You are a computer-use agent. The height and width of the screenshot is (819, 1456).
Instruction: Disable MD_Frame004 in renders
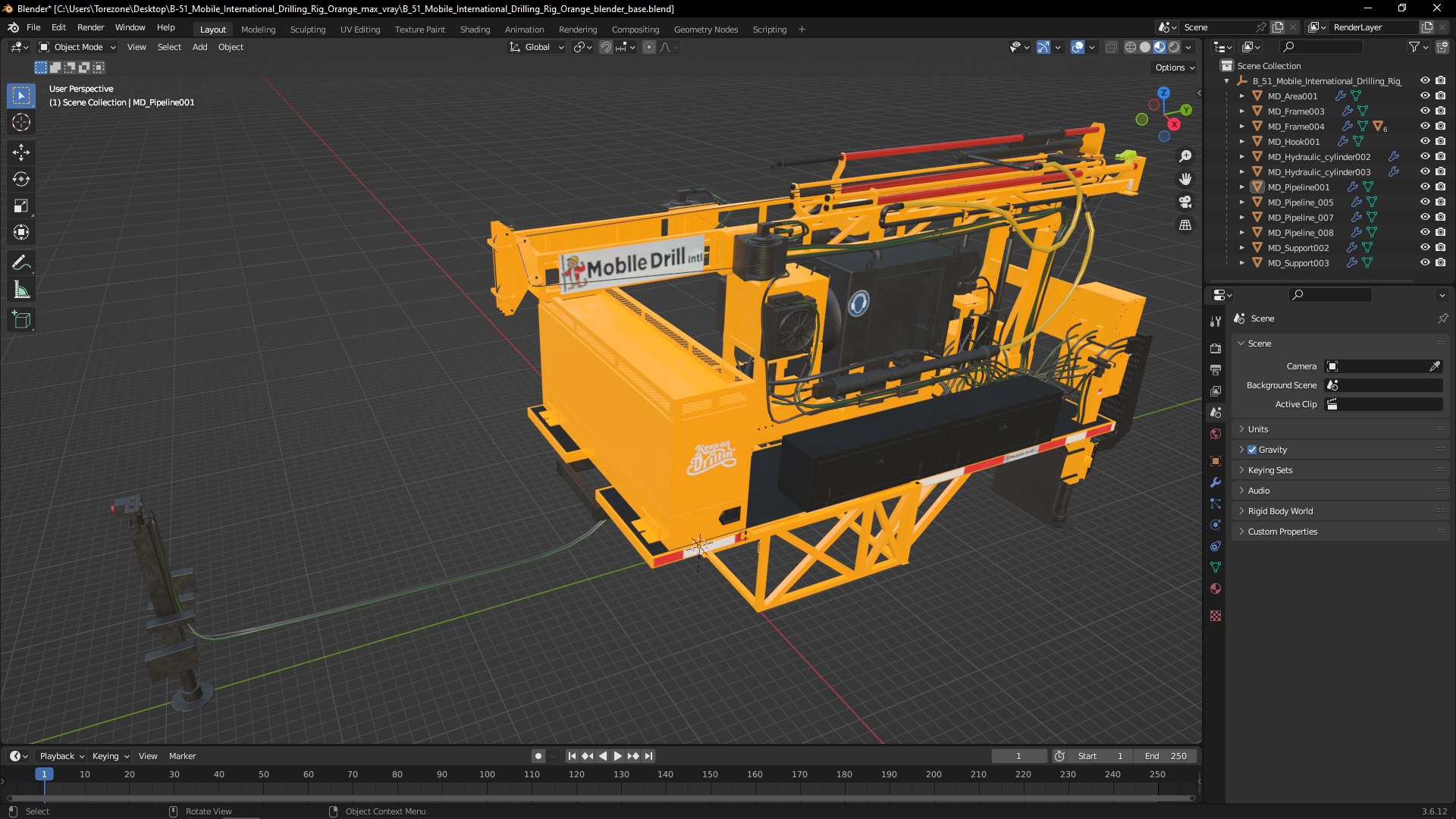point(1440,127)
